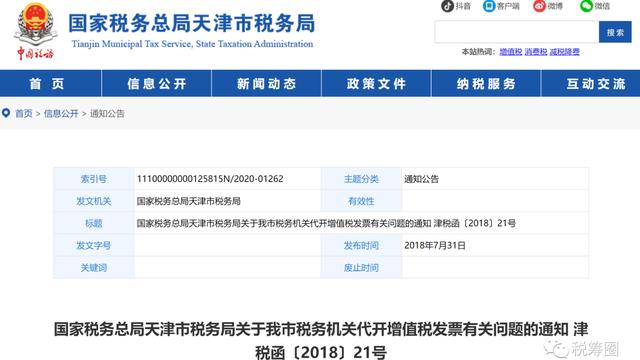Open 新闻动态 navigation menu
640x360 pixels.
[x=267, y=84]
